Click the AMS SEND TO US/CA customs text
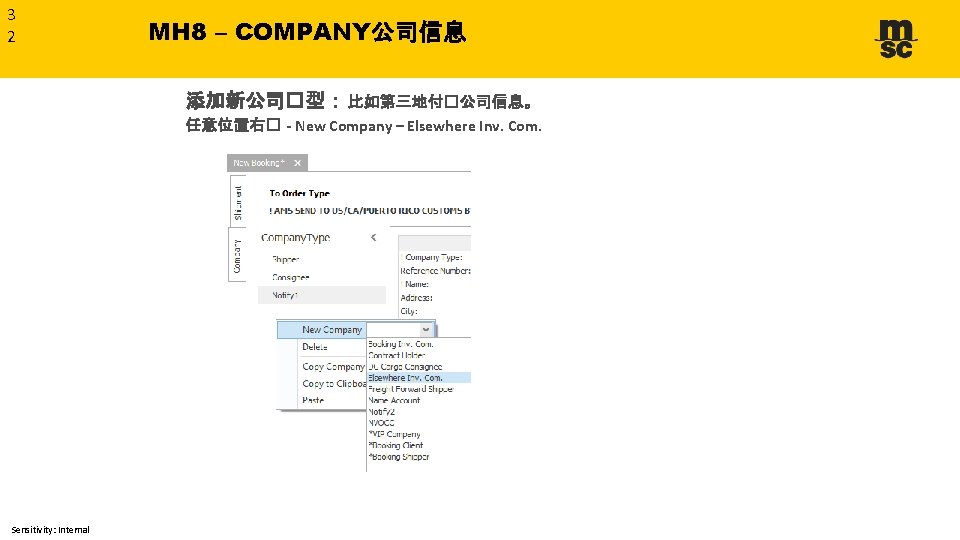The width and height of the screenshot is (960, 540). (369, 211)
